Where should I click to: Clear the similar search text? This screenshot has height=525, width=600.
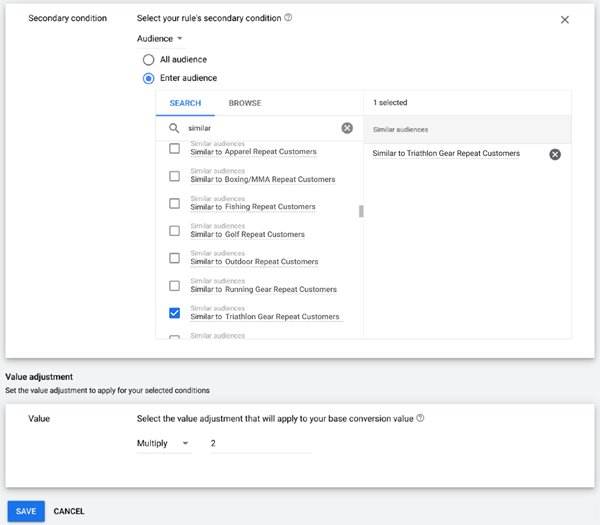pyautogui.click(x=347, y=128)
